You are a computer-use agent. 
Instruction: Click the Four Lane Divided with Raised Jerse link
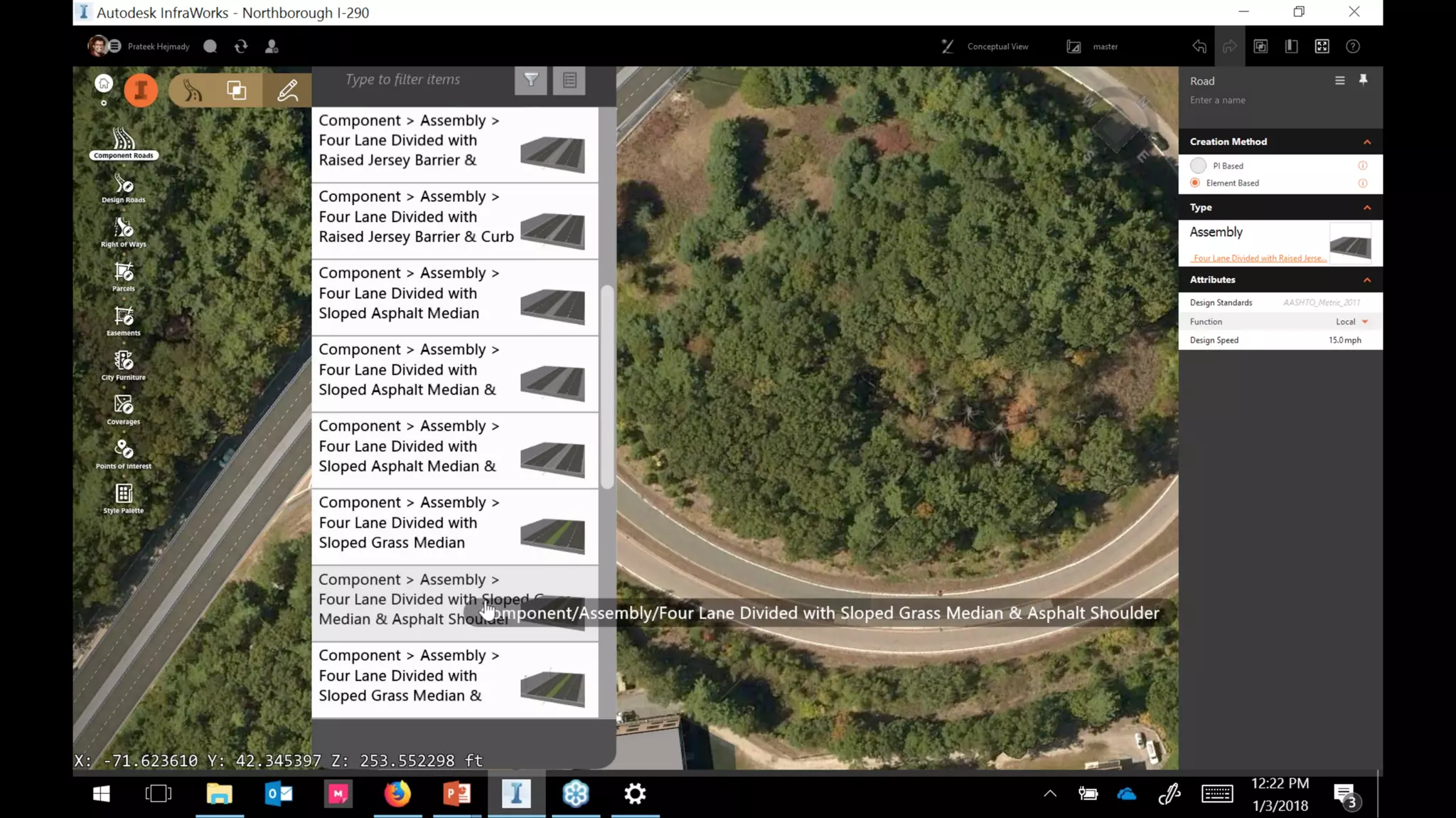pyautogui.click(x=1259, y=258)
